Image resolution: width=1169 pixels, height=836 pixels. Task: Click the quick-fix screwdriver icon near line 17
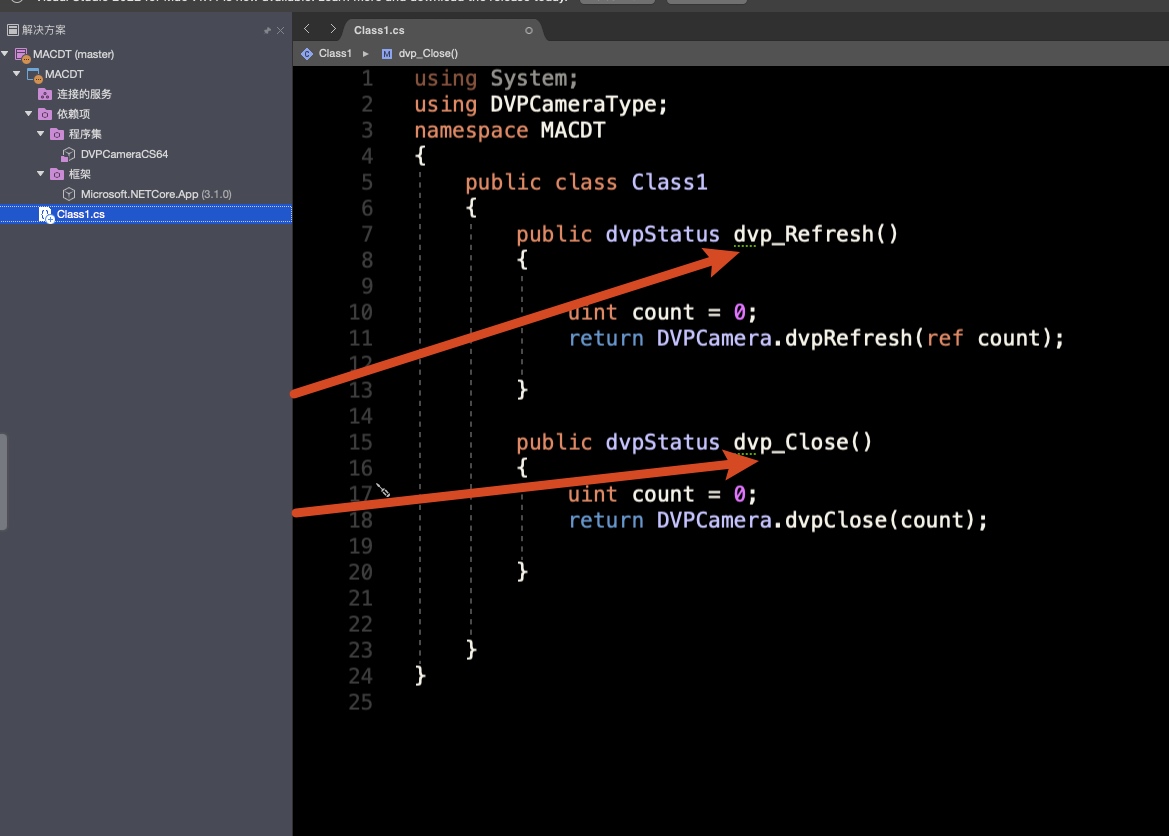click(382, 490)
